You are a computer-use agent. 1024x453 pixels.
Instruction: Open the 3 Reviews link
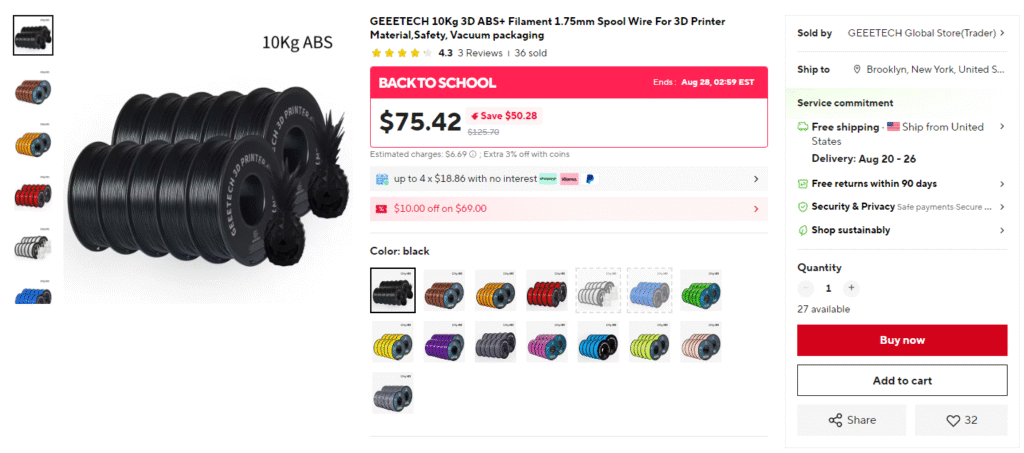(x=480, y=53)
